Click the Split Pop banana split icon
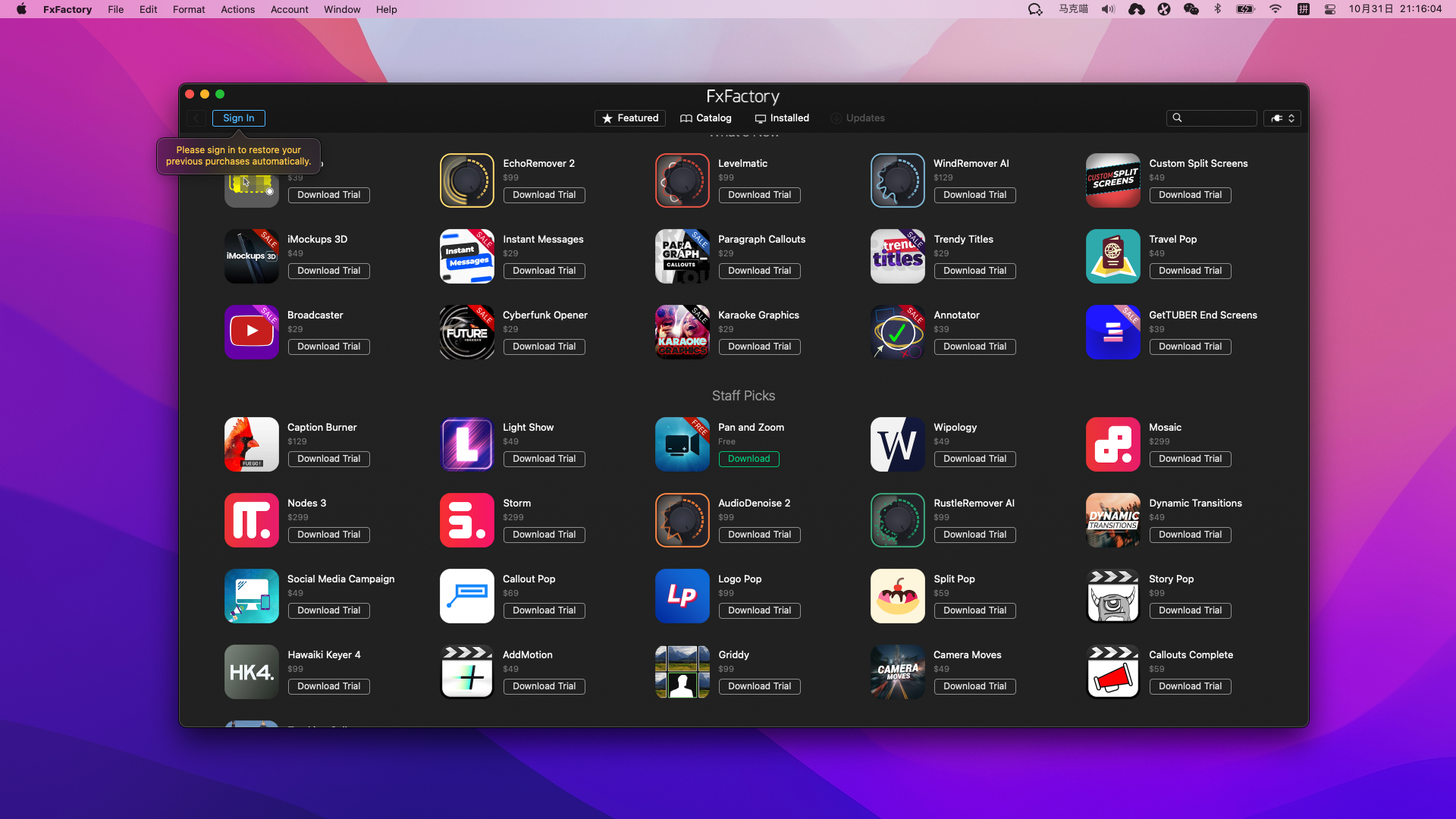 coord(897,596)
